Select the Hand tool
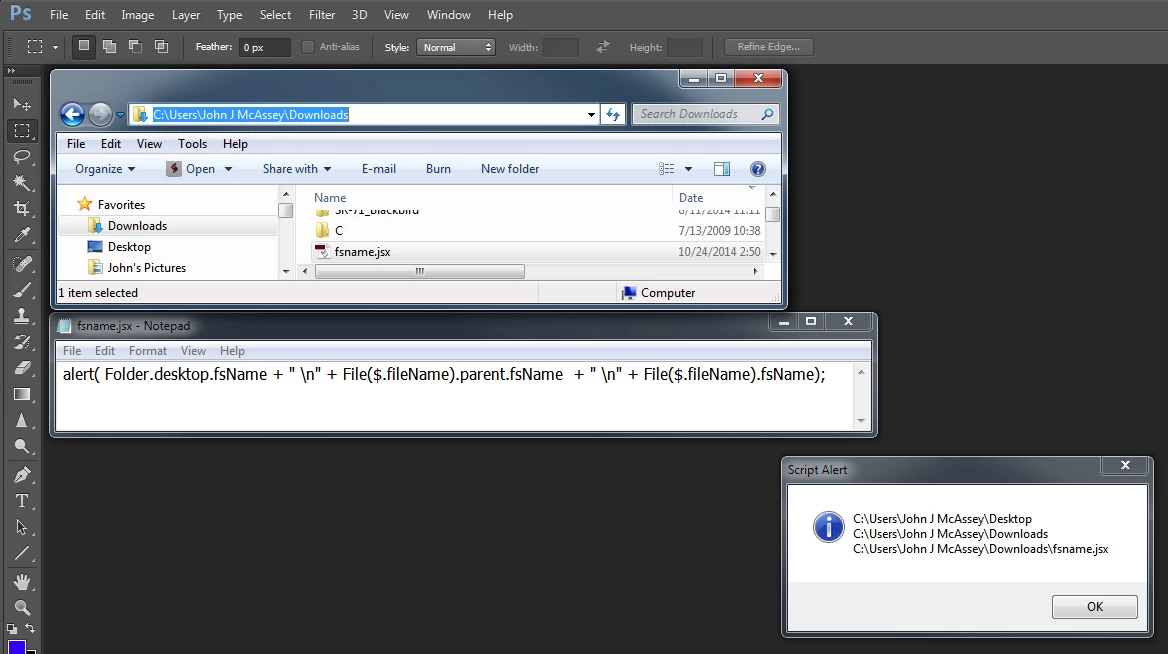This screenshot has height=654, width=1168. click(22, 581)
